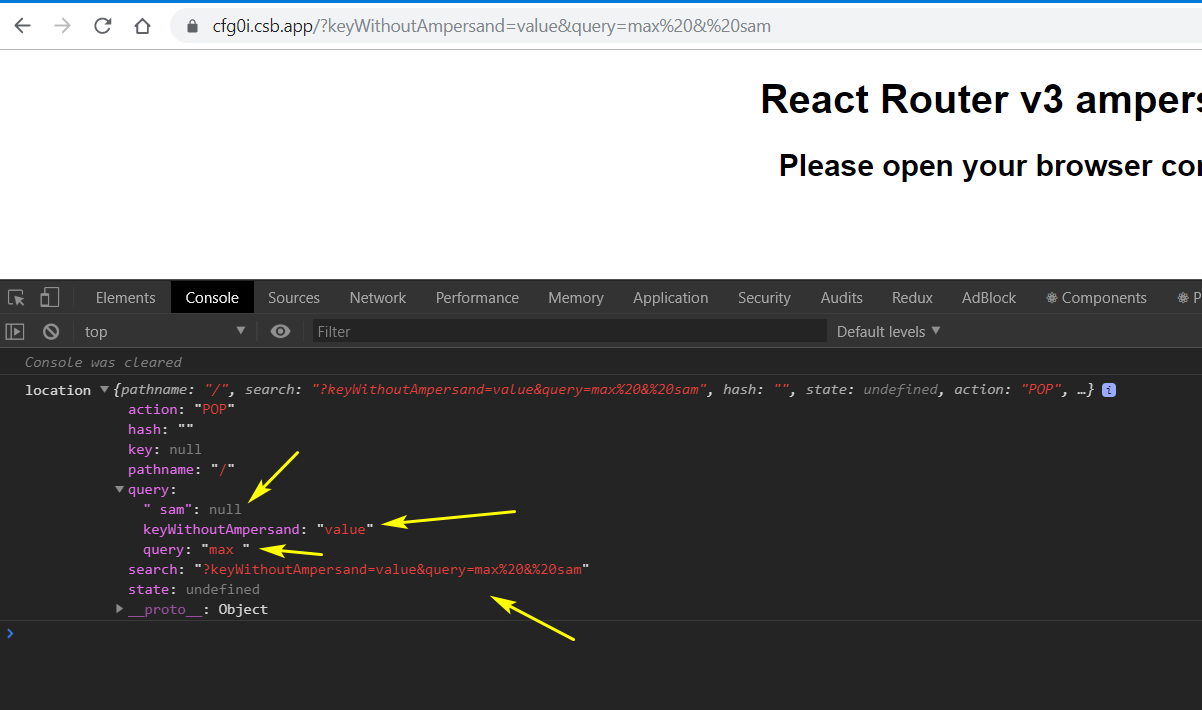The height and width of the screenshot is (710, 1202).
Task: Click the console prompt to type a command
Action: pyautogui.click(x=100, y=633)
